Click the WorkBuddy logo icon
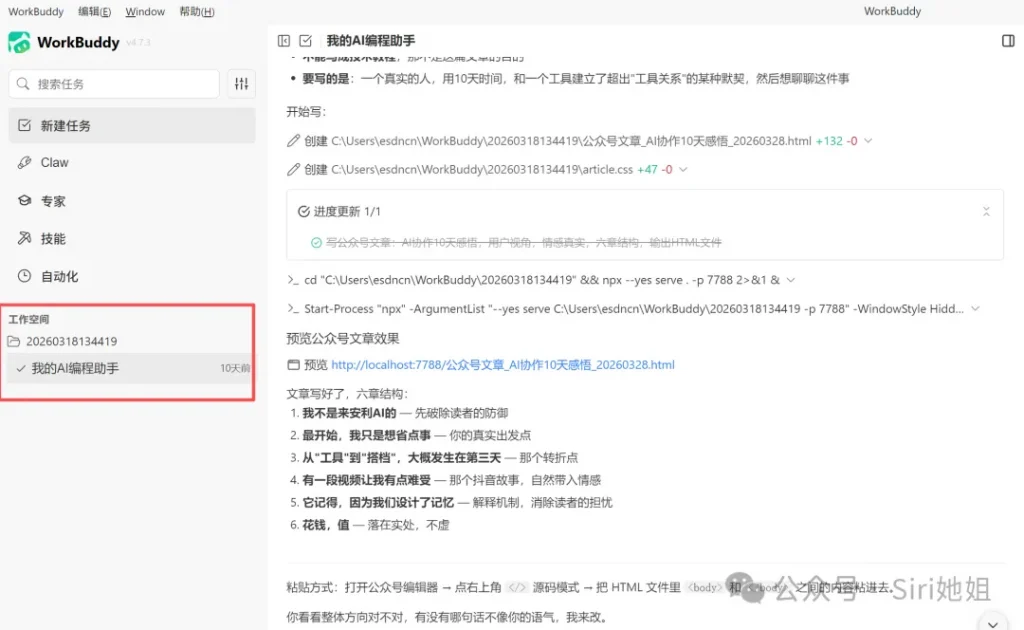 [19, 42]
